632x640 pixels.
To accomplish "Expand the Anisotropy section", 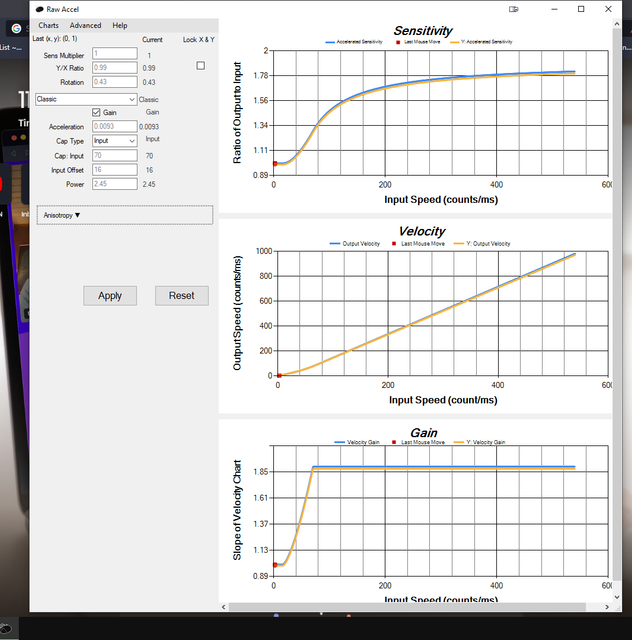I will 125,215.
